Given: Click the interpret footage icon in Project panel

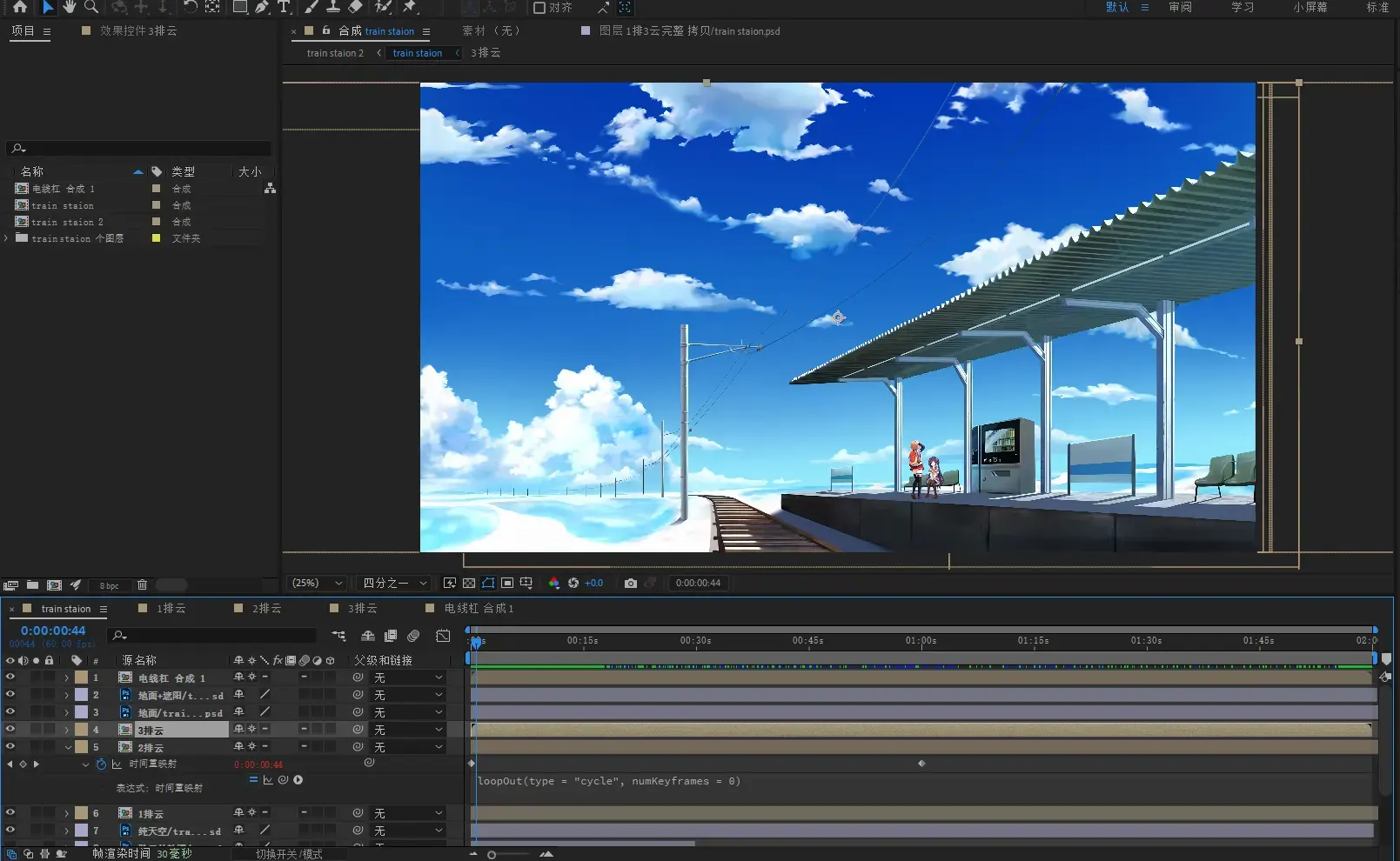Looking at the screenshot, I should tap(10, 585).
